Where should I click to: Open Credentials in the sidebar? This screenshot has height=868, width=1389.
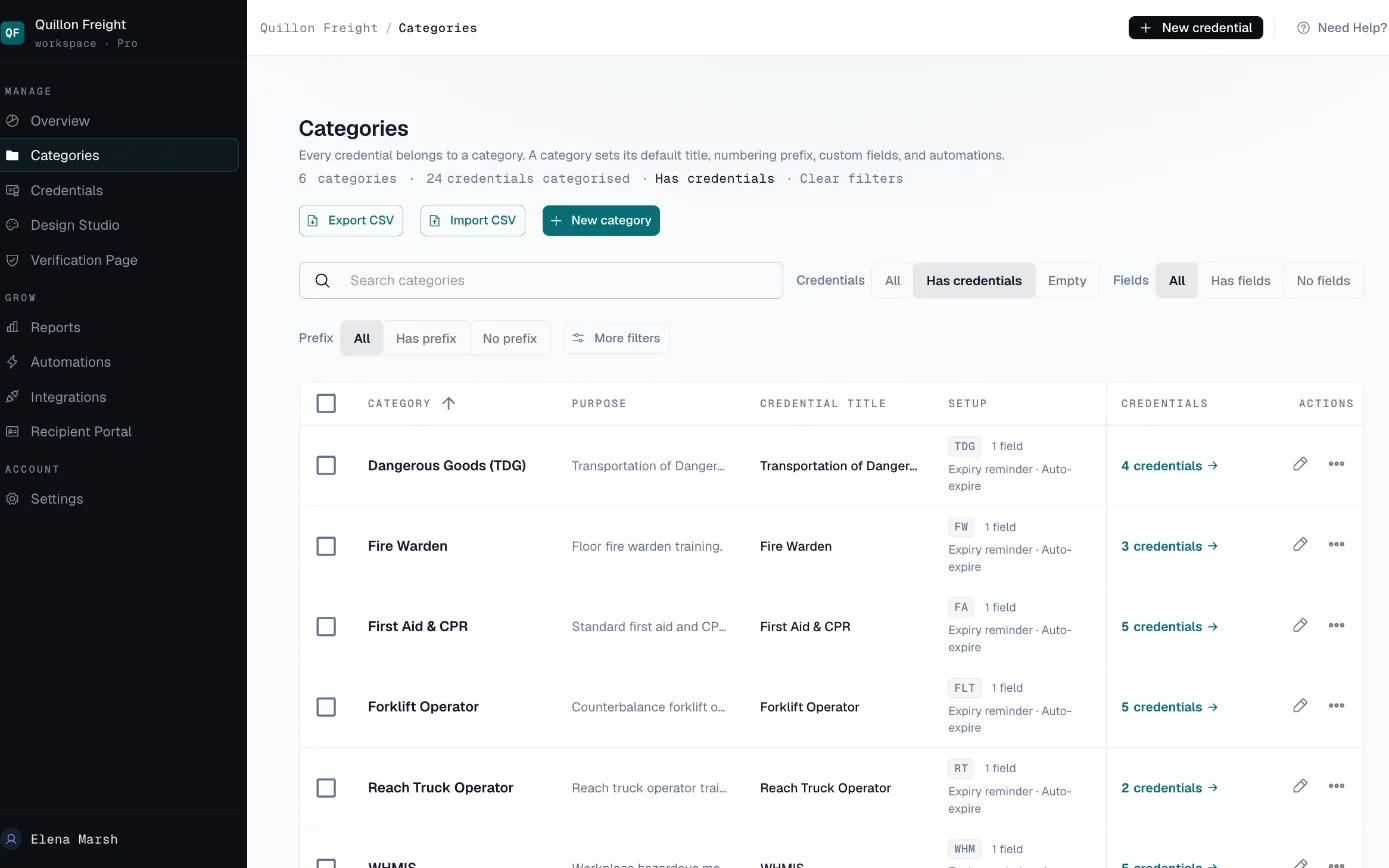pyautogui.click(x=119, y=190)
